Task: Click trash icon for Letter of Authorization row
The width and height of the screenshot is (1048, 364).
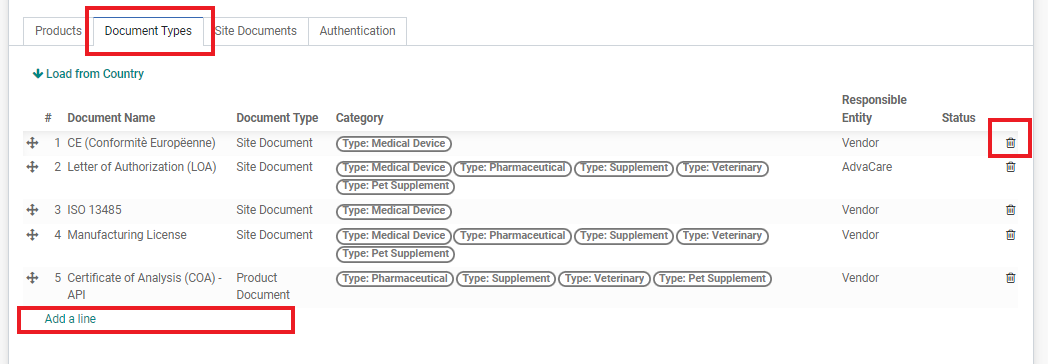Action: [x=1011, y=167]
